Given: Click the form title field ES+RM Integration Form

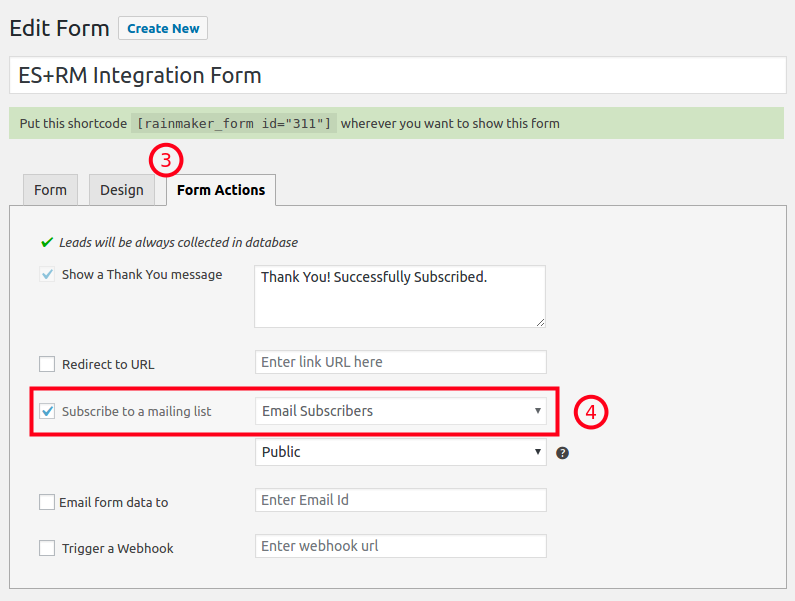Looking at the screenshot, I should pyautogui.click(x=398, y=75).
